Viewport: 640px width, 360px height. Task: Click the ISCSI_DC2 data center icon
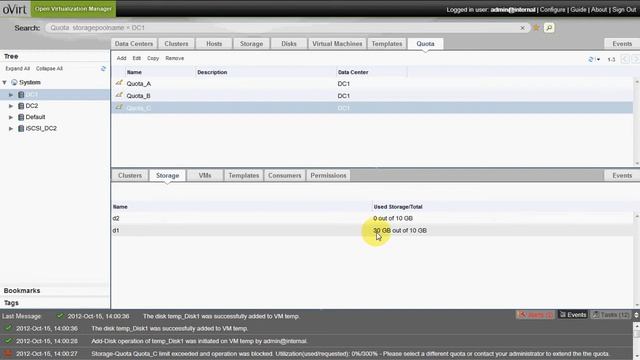point(21,129)
